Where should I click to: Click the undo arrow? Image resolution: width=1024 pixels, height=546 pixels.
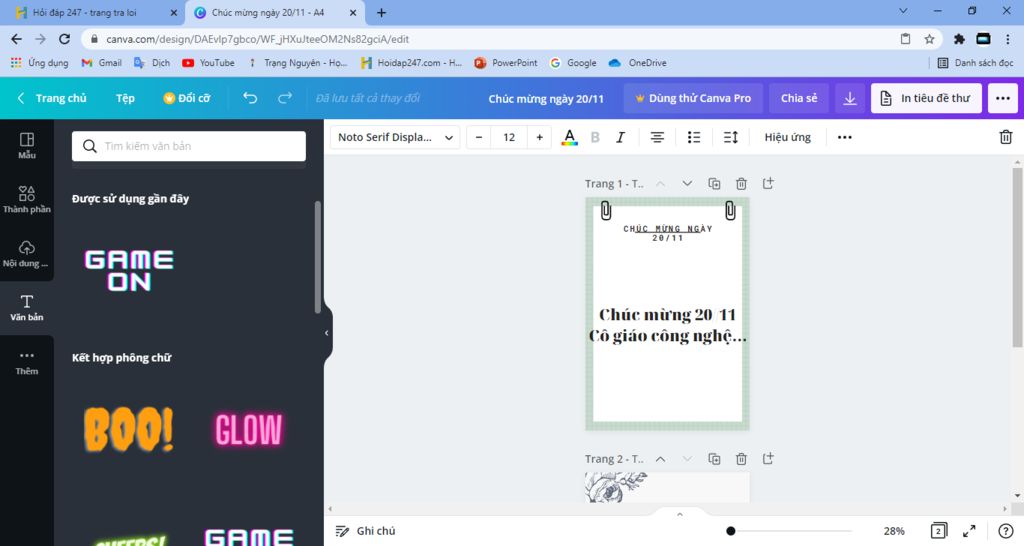pos(250,98)
